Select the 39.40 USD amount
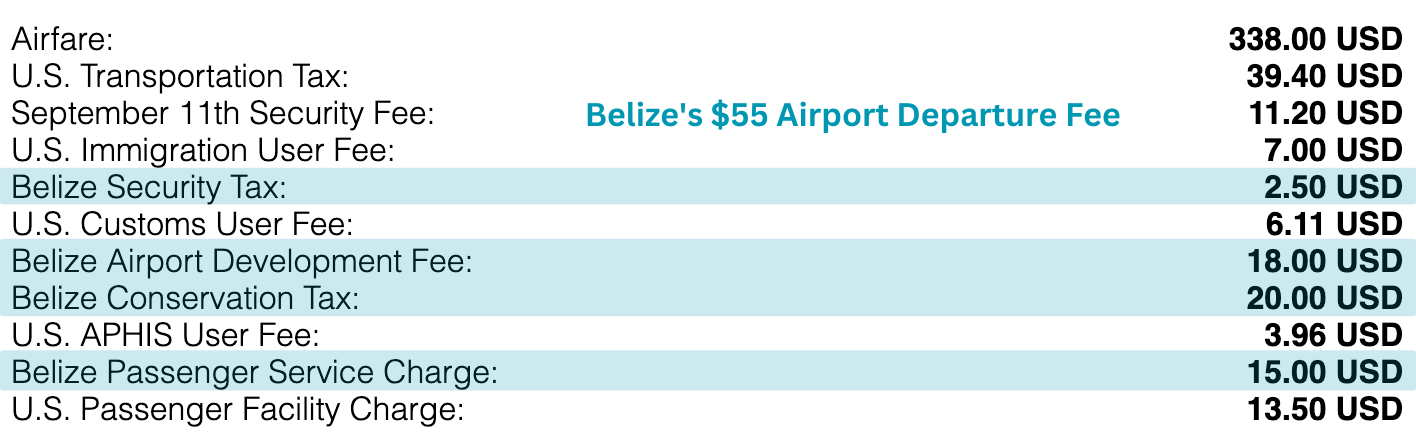 [1325, 77]
